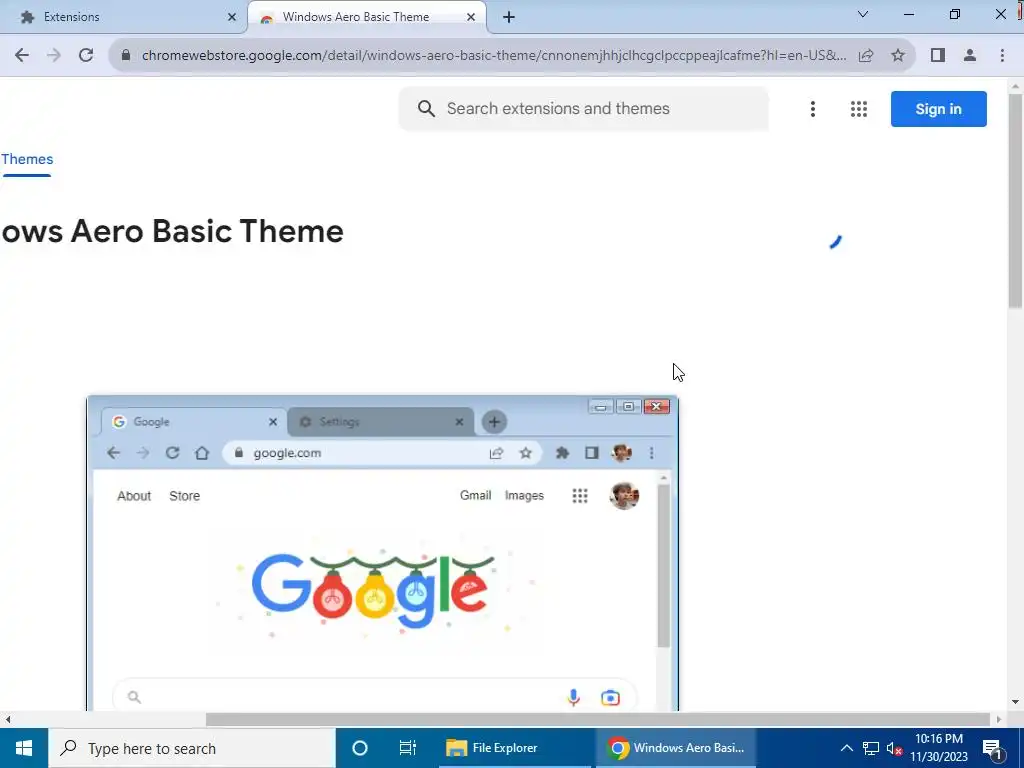Go back using Chrome's back arrow
The image size is (1024, 768).
pos(22,56)
